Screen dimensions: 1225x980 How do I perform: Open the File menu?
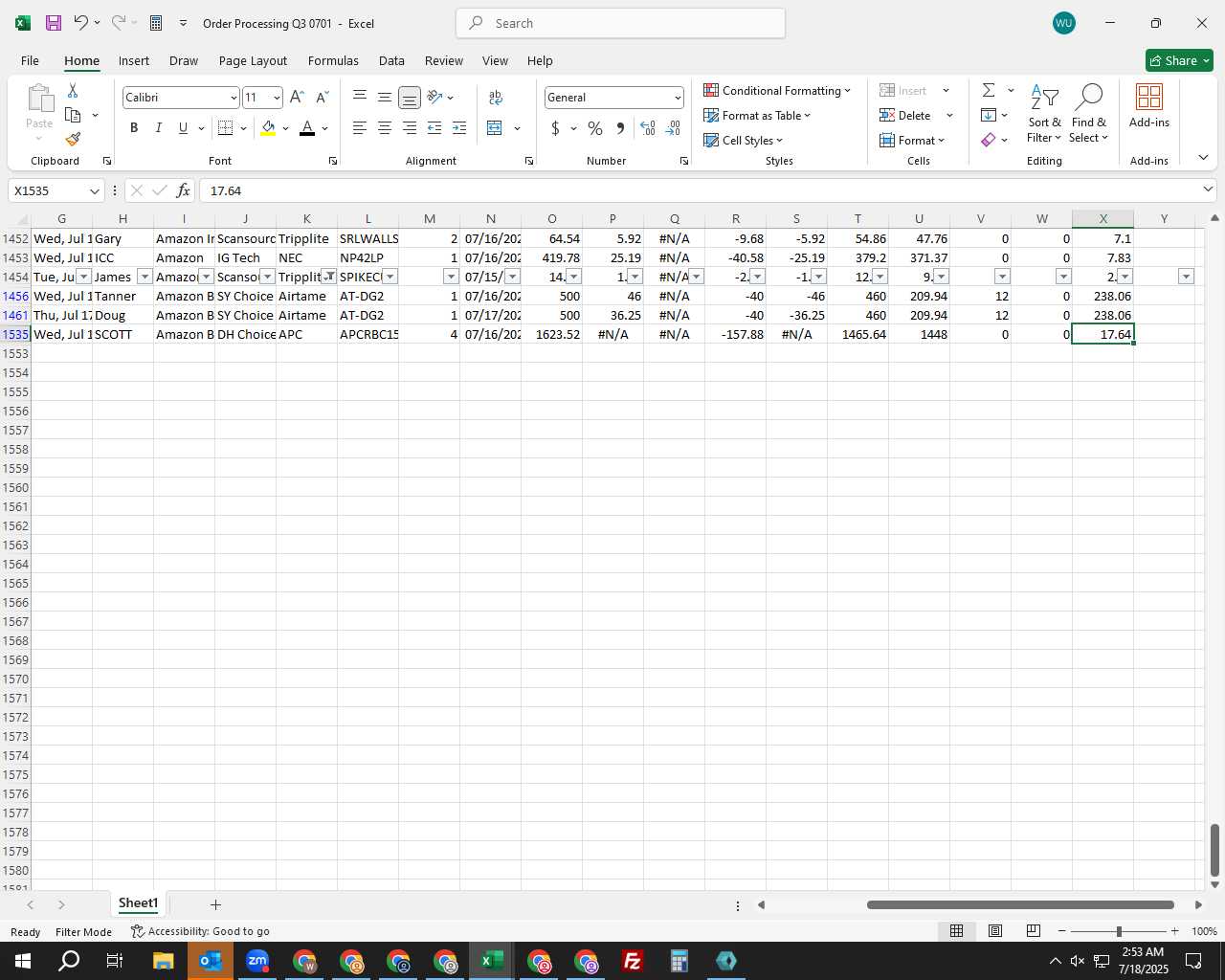(30, 60)
